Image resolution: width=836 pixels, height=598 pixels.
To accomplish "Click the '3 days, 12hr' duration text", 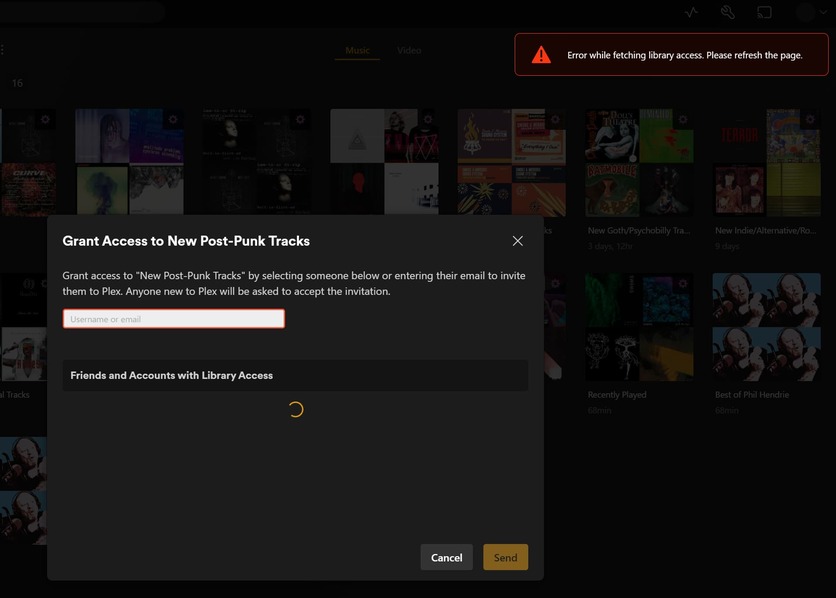I will pos(610,246).
